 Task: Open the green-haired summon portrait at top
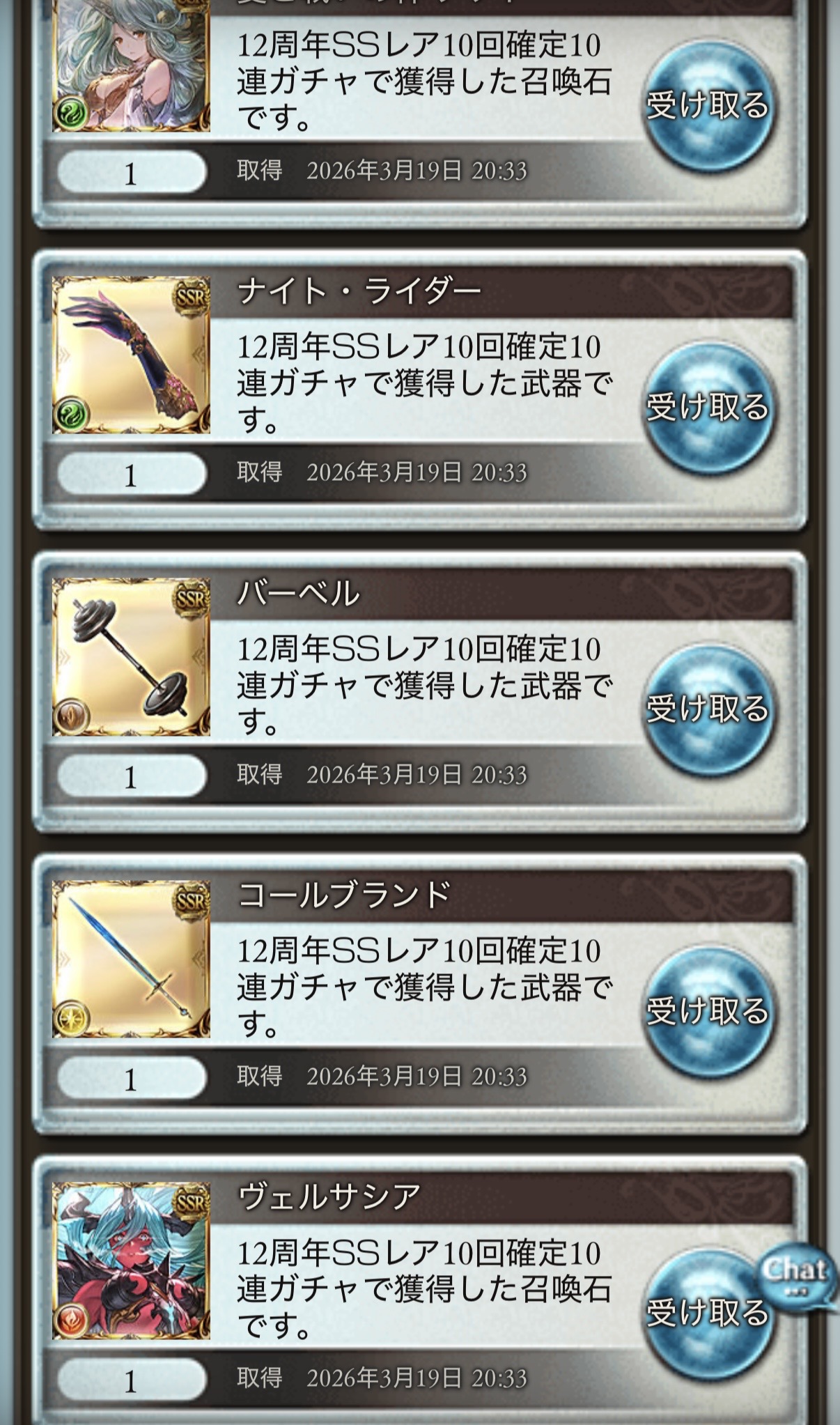pyautogui.click(x=131, y=66)
